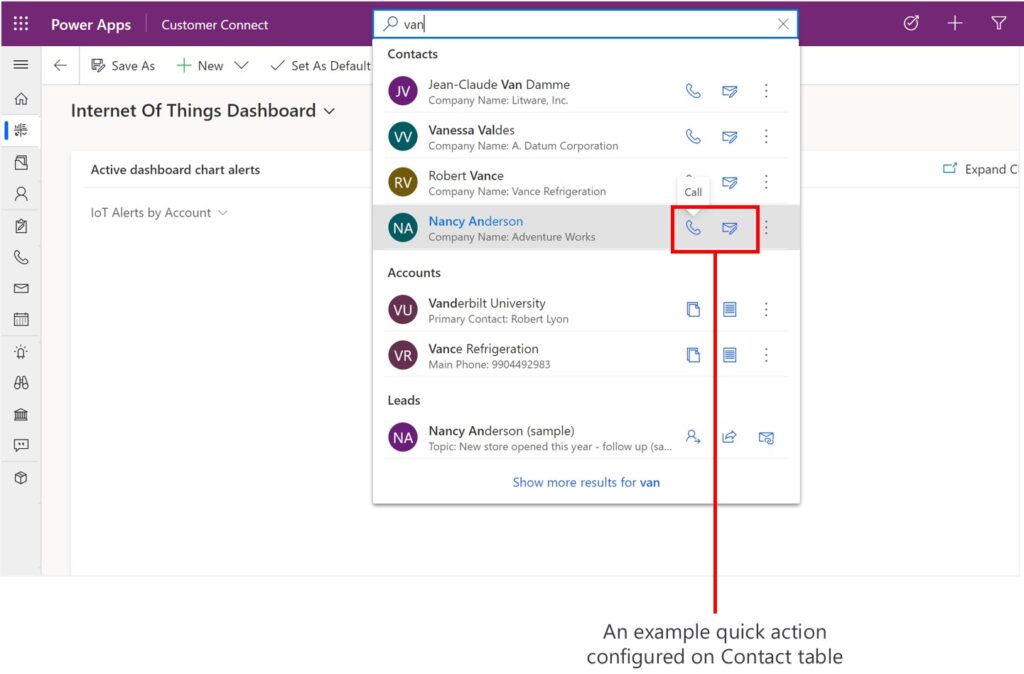
Task: Open the Email section from the sidebar
Action: [20, 288]
